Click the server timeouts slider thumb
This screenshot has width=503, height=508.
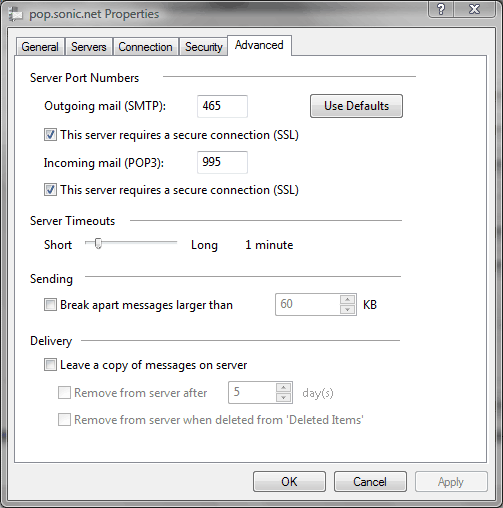coord(98,243)
